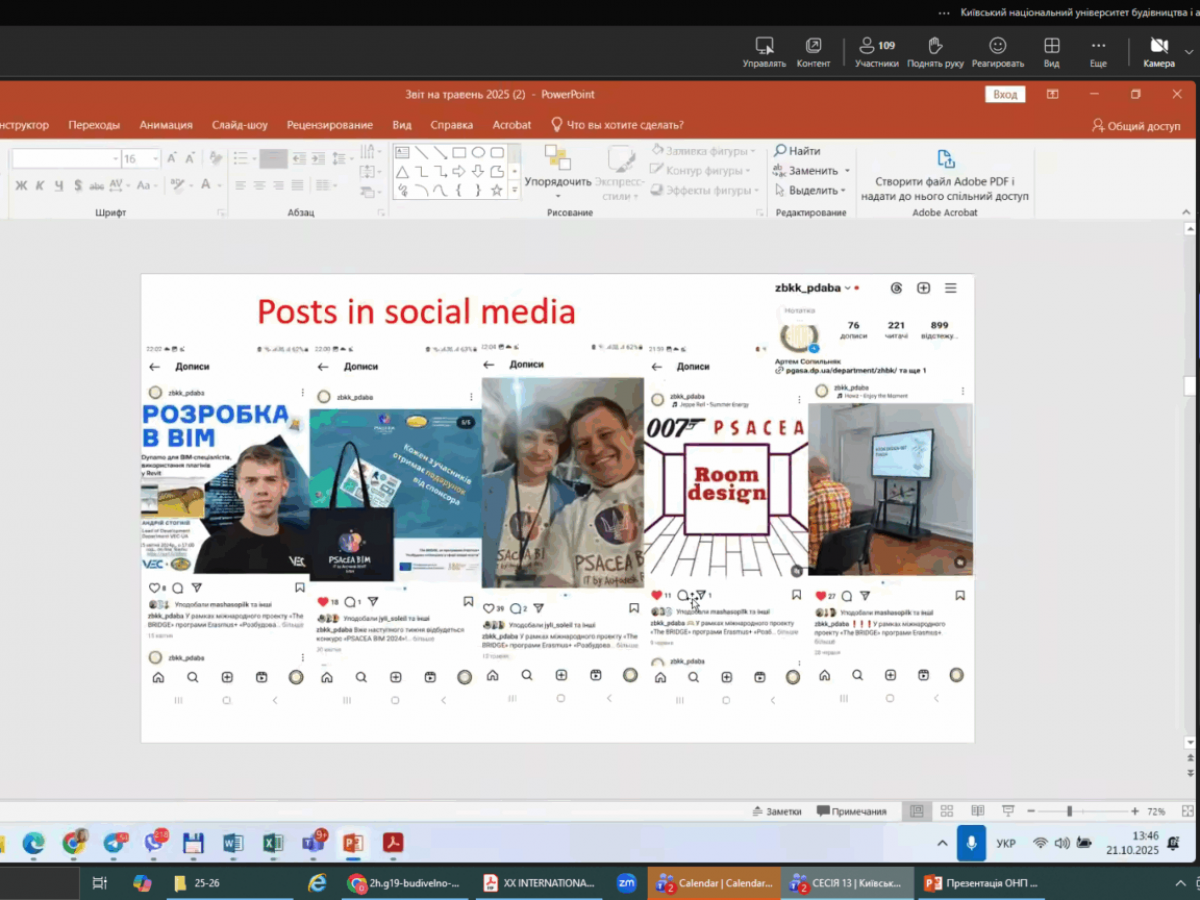
Task: Toggle the Камера camera on
Action: [x=1159, y=46]
